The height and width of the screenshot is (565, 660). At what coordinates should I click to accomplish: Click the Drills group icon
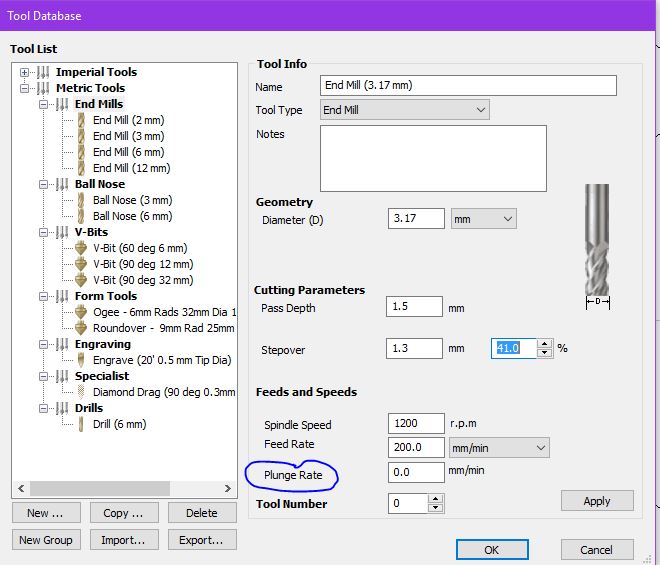pos(62,408)
